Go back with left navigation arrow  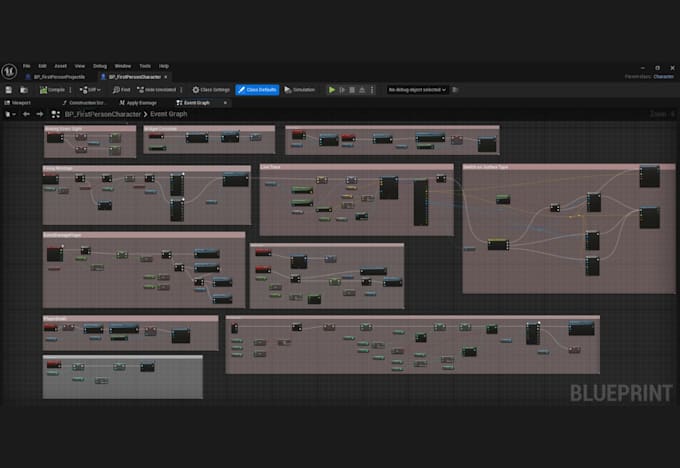pyautogui.click(x=26, y=114)
